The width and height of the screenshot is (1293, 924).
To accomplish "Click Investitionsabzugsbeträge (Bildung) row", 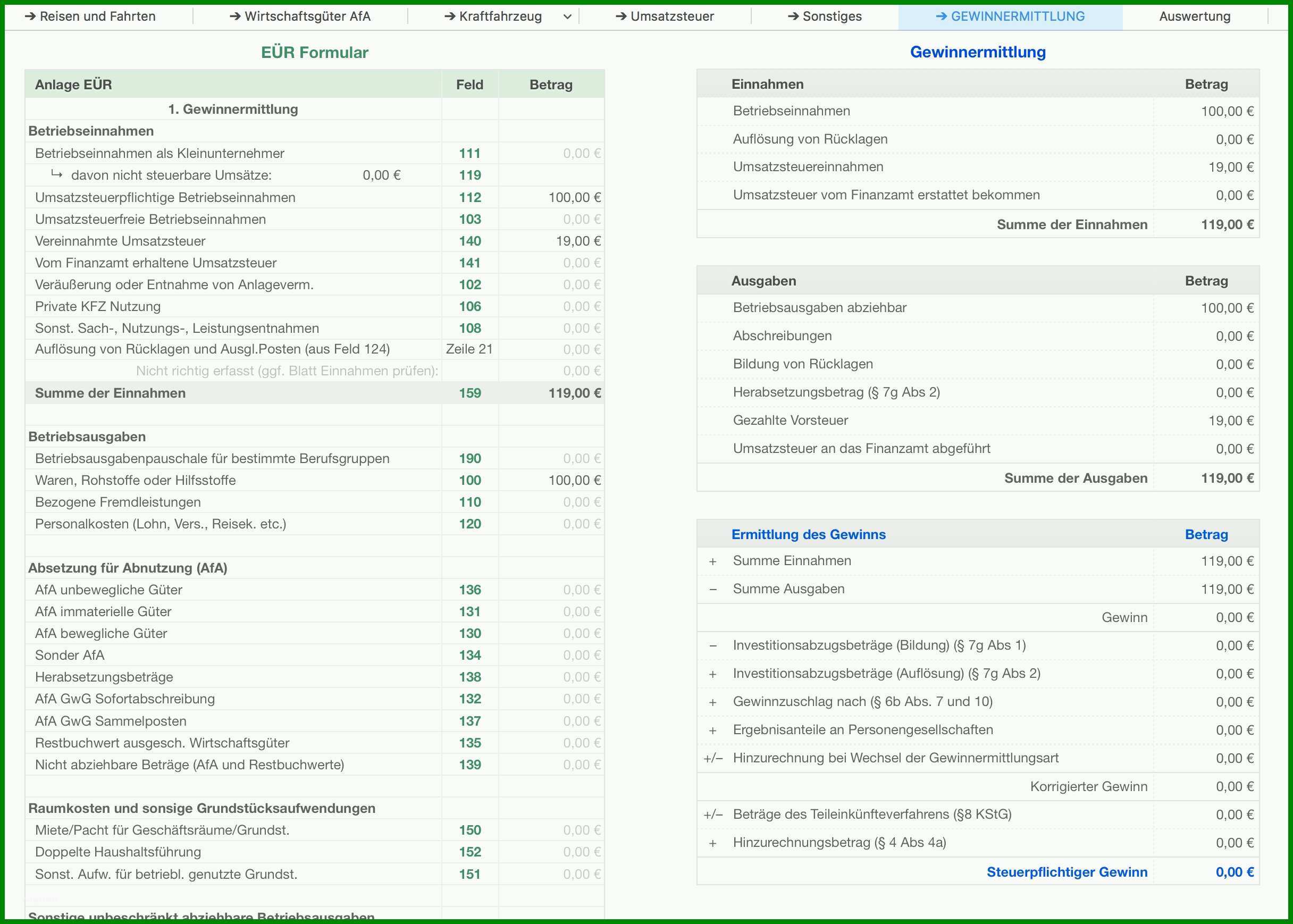I will (x=978, y=645).
